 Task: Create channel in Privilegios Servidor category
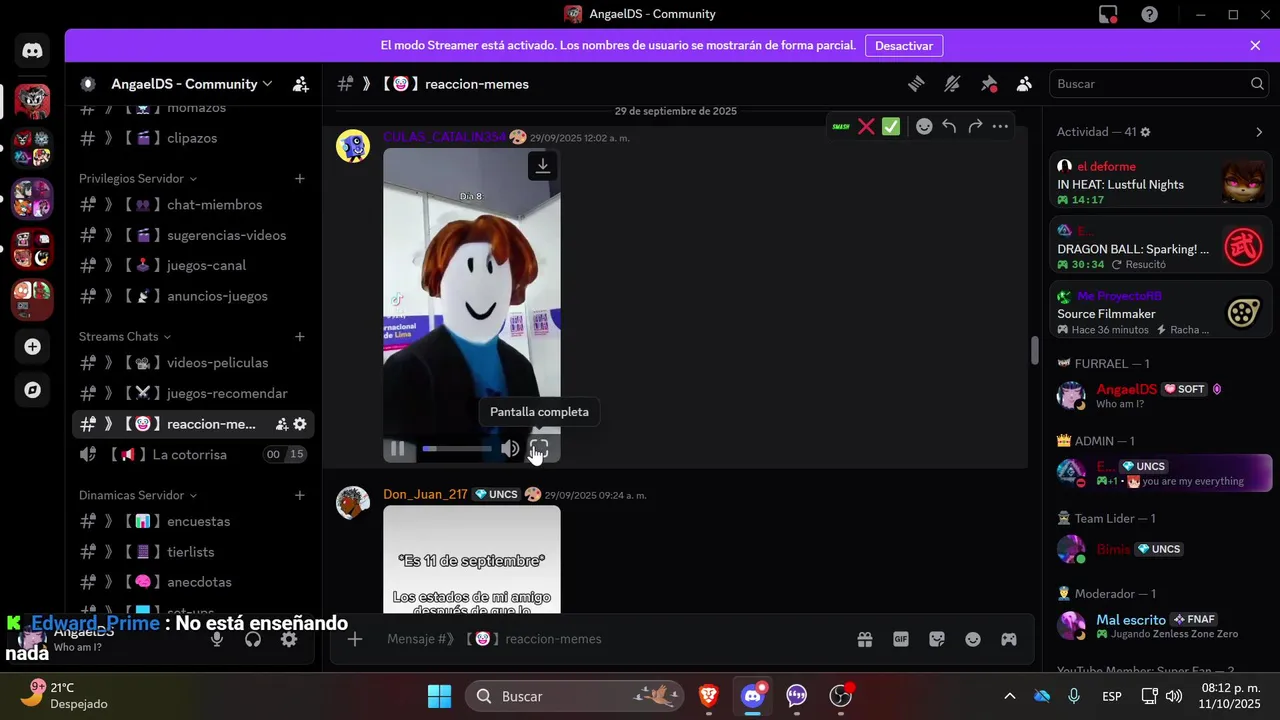[x=299, y=178]
